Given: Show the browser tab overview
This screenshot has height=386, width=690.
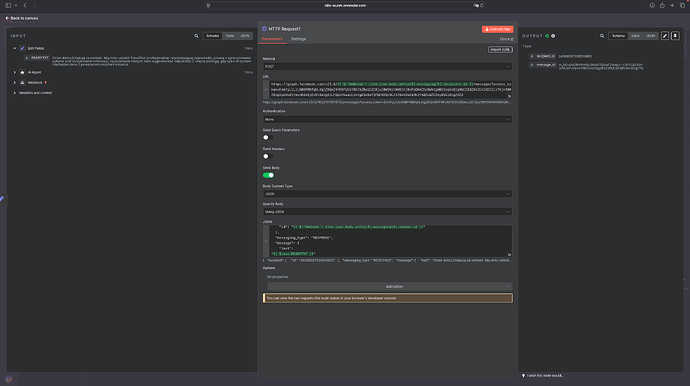Looking at the screenshot, I should pos(683,5).
